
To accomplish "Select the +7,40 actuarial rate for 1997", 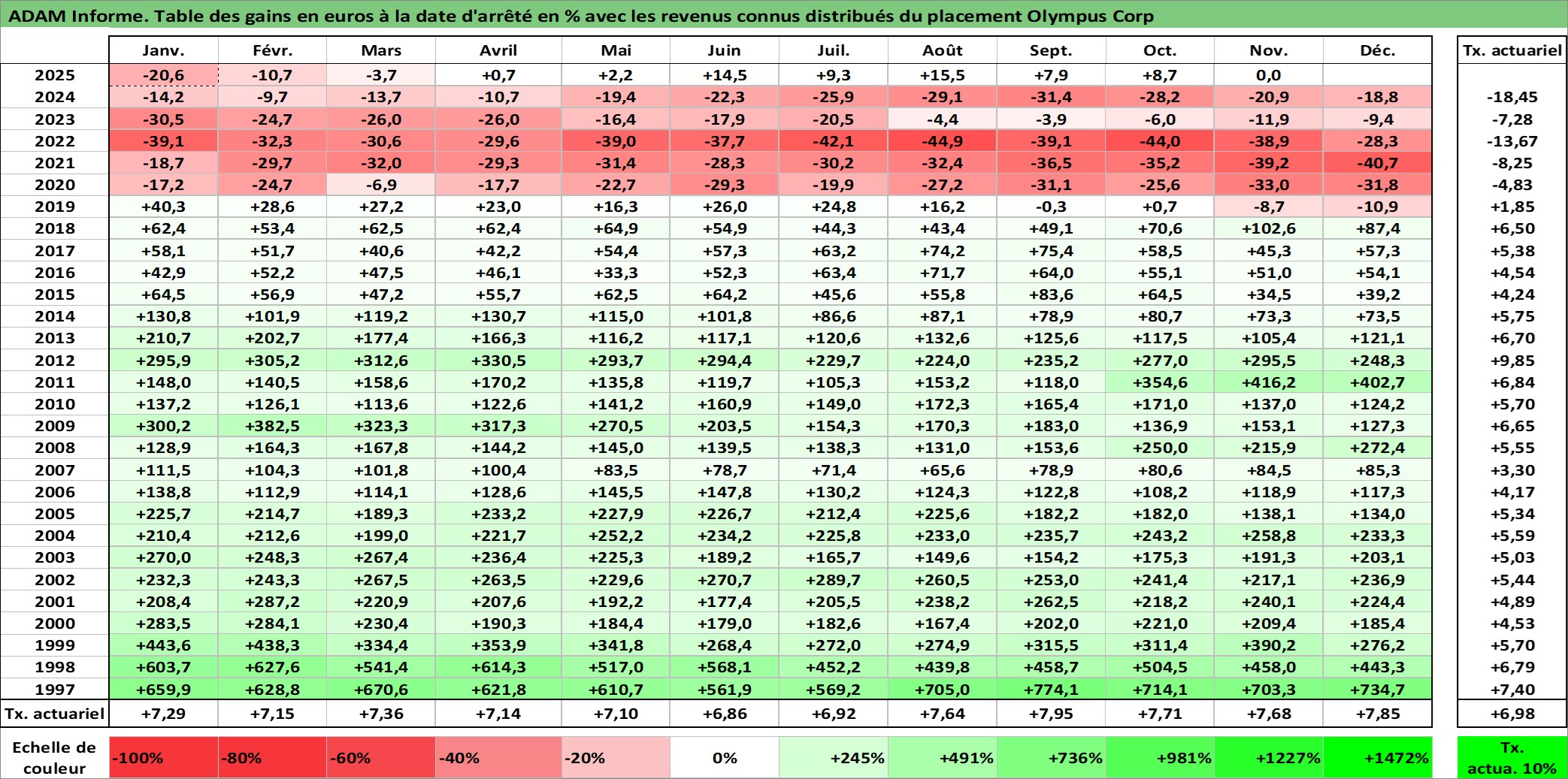I will coord(1512,690).
